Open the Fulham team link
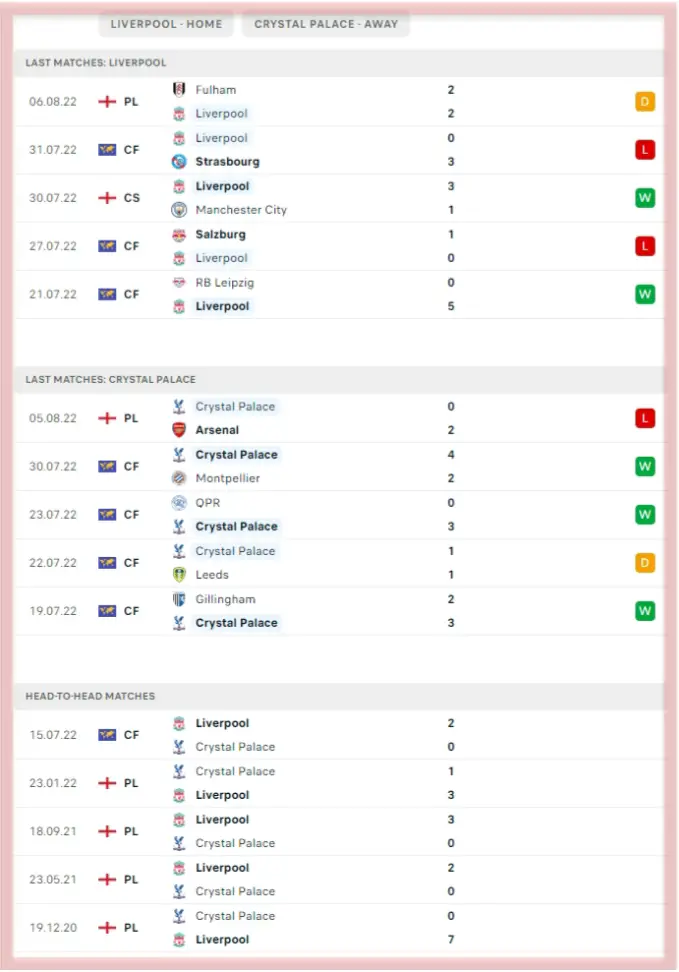The height and width of the screenshot is (972, 679). [216, 90]
